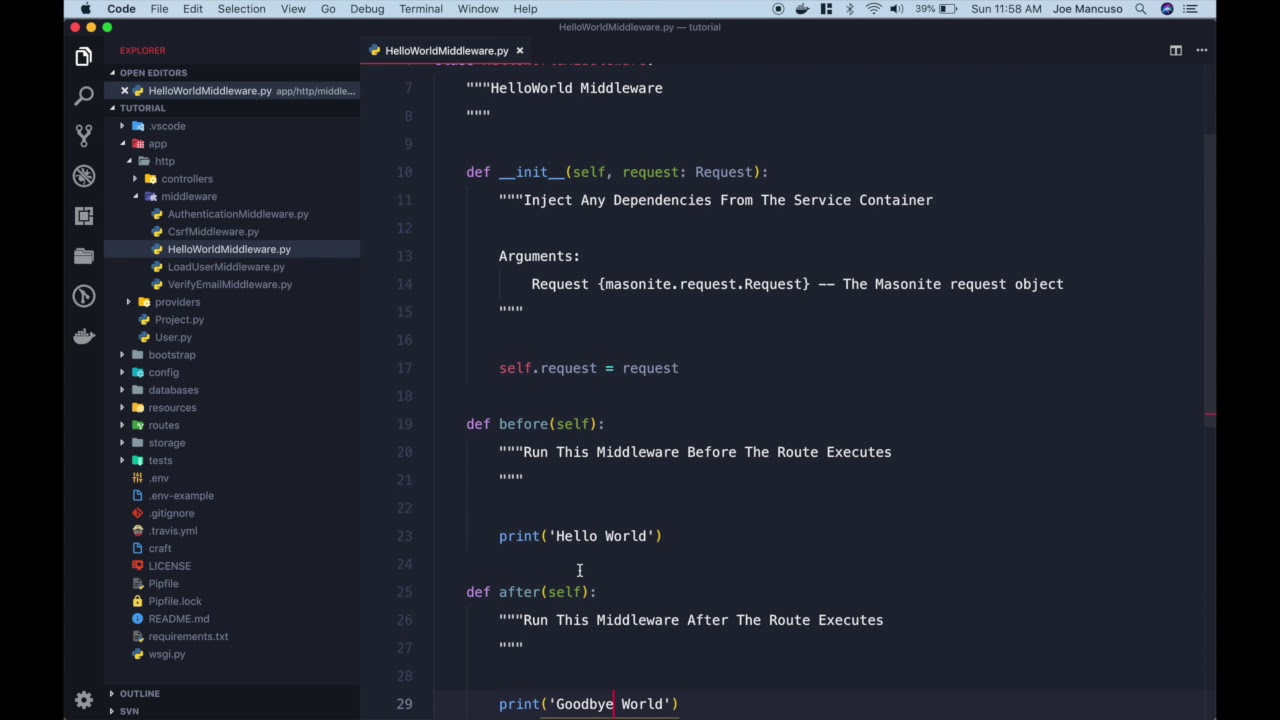Click line number 29 in gutter
Image resolution: width=1280 pixels, height=720 pixels.
click(404, 704)
